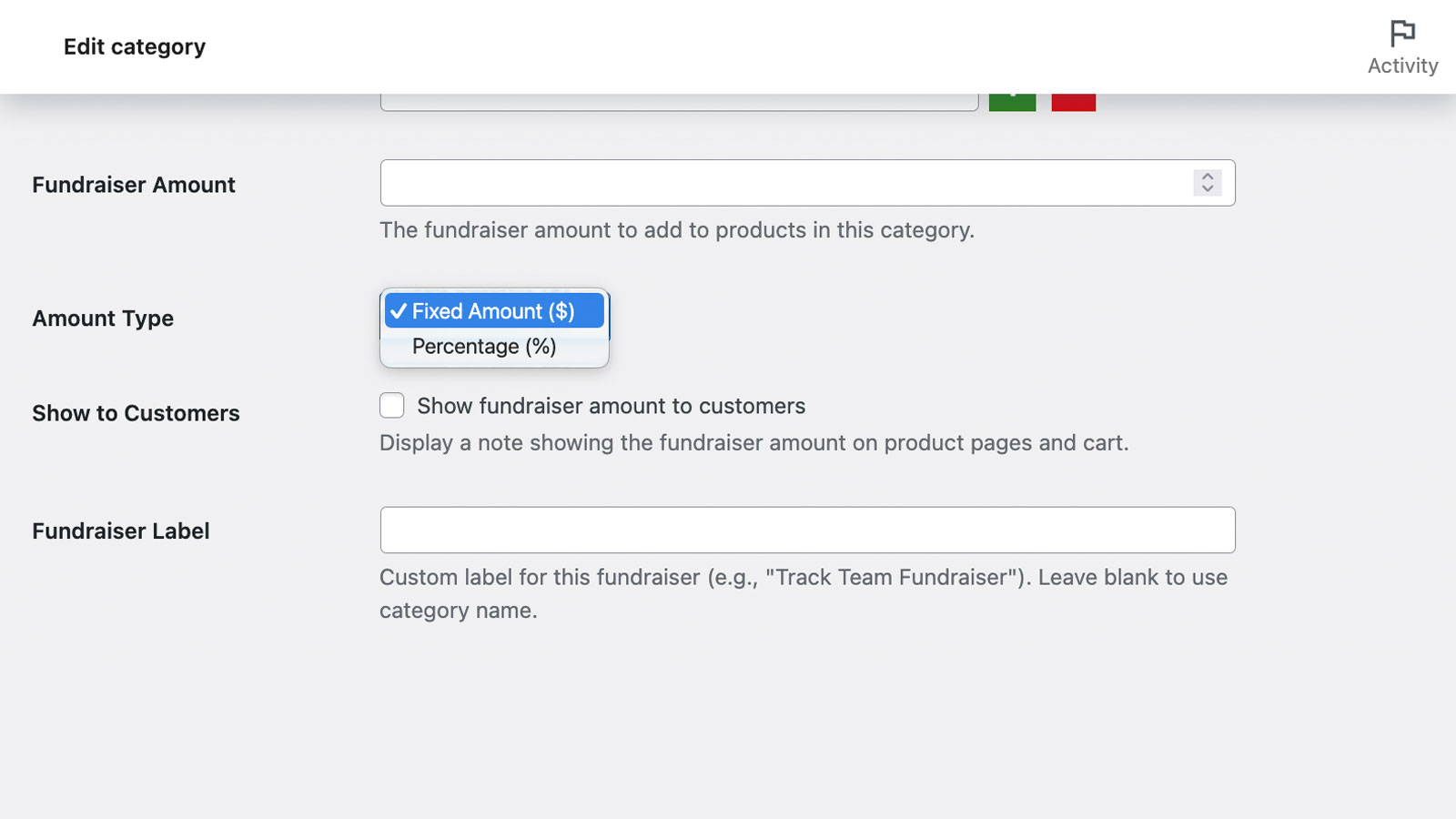Increment Fundraiser Amount using up stepper arrow

(x=1208, y=177)
